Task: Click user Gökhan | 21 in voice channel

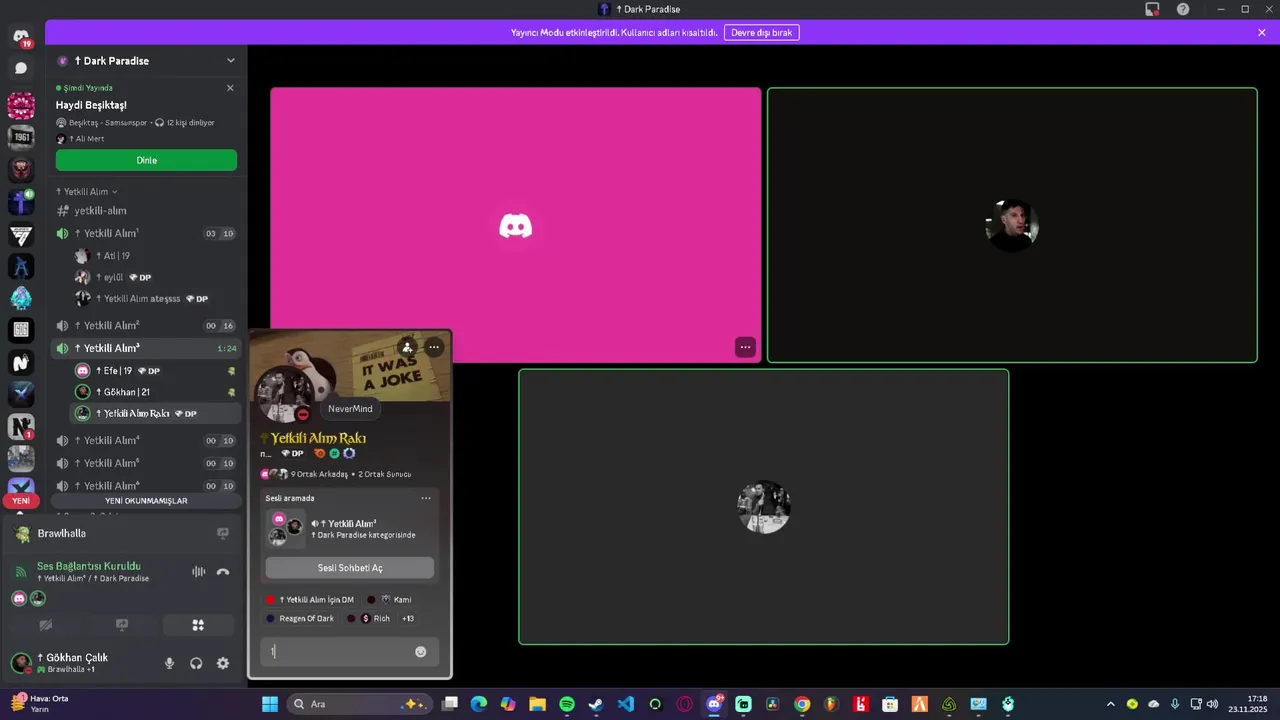Action: click(x=156, y=393)
